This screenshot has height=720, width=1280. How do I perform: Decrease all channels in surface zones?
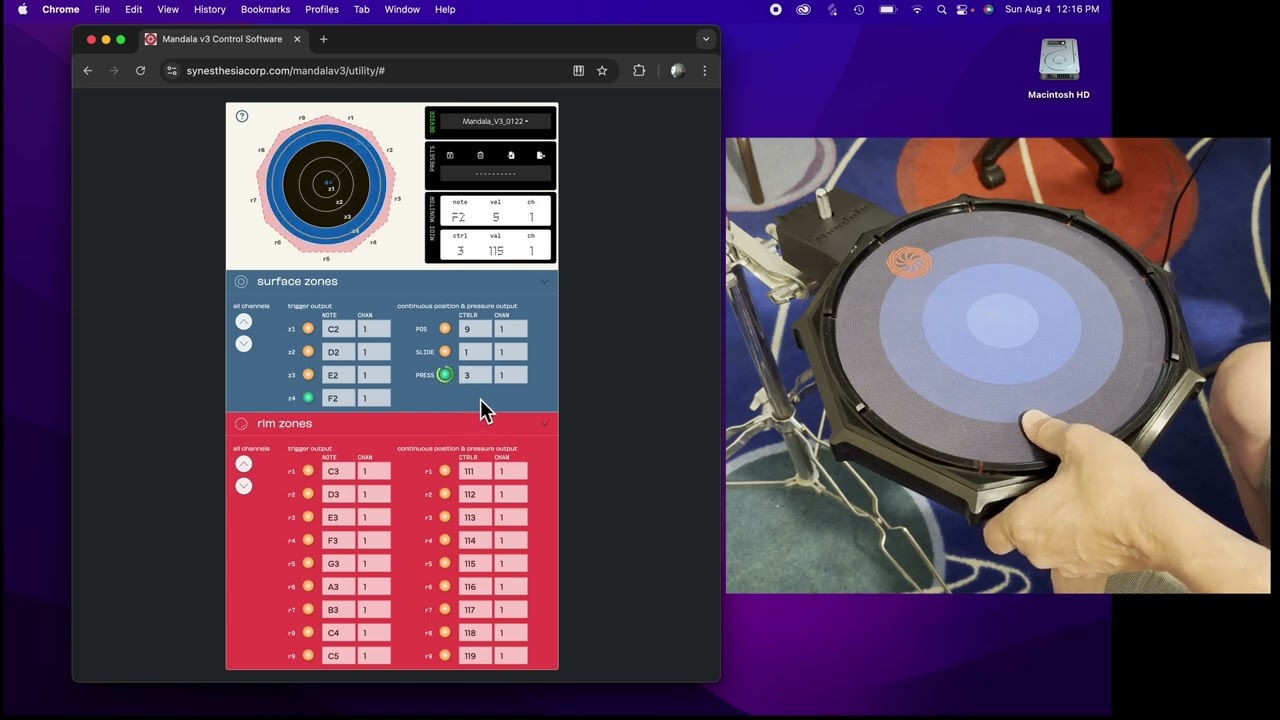(x=243, y=344)
